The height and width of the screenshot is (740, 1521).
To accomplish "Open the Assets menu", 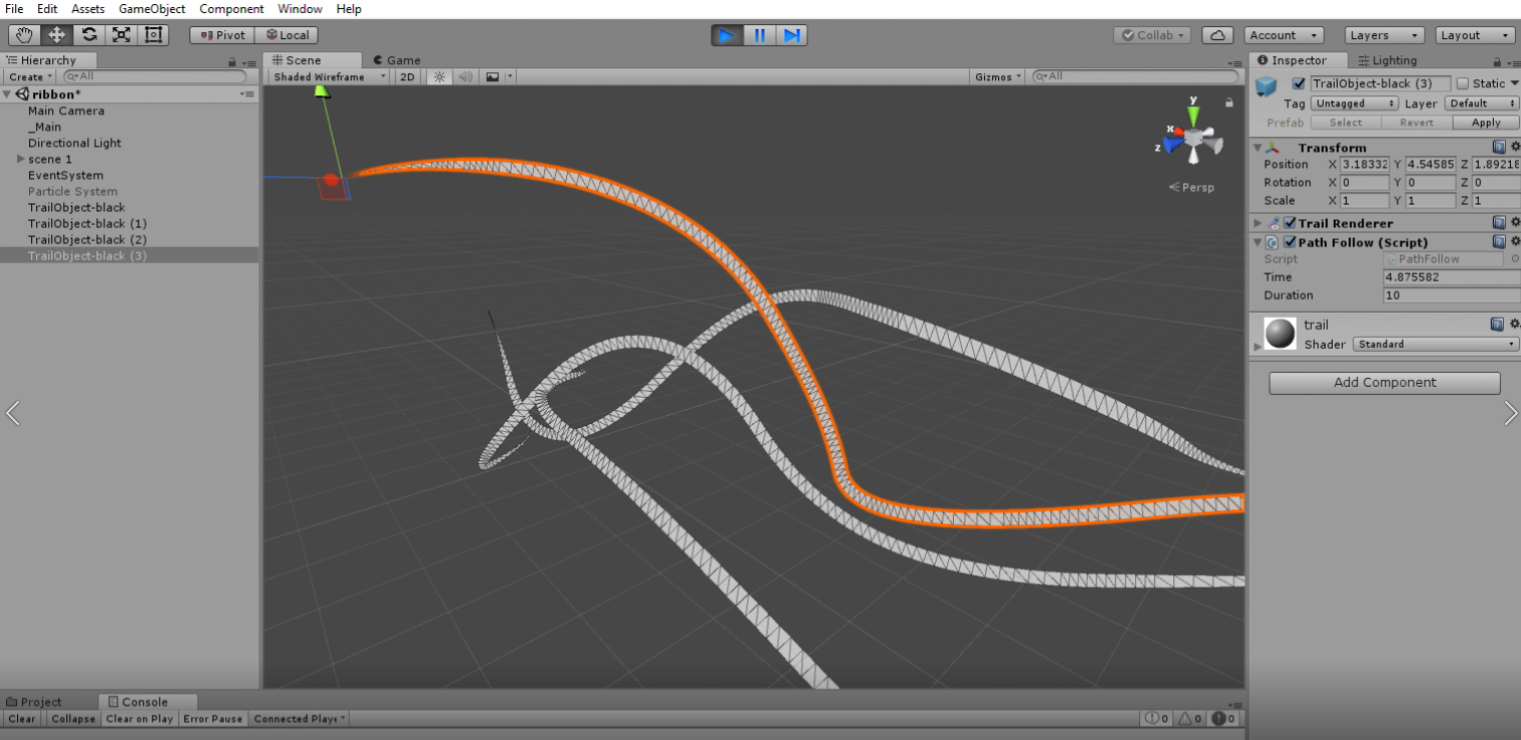I will tap(88, 9).
